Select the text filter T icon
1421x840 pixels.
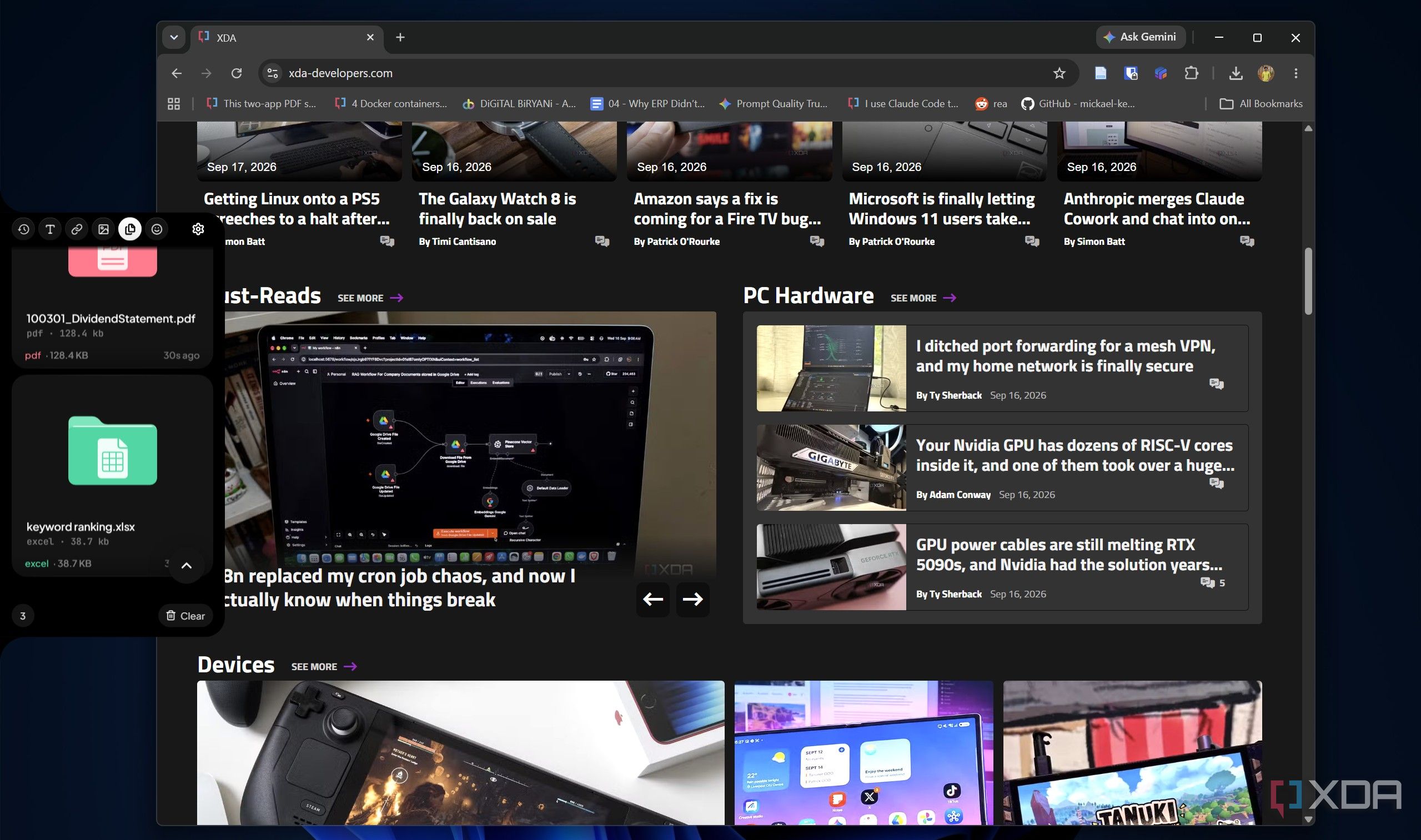click(x=50, y=229)
